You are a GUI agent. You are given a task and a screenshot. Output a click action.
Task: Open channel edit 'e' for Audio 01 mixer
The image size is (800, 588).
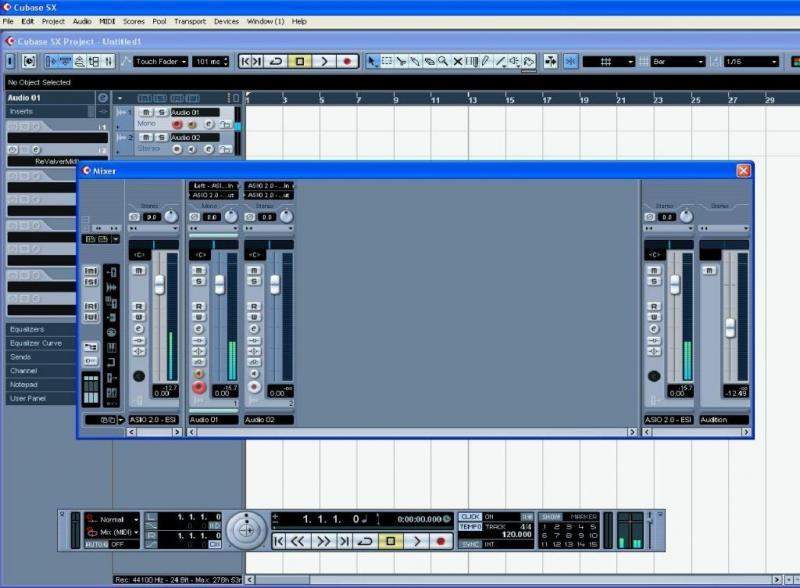pyautogui.click(x=198, y=328)
